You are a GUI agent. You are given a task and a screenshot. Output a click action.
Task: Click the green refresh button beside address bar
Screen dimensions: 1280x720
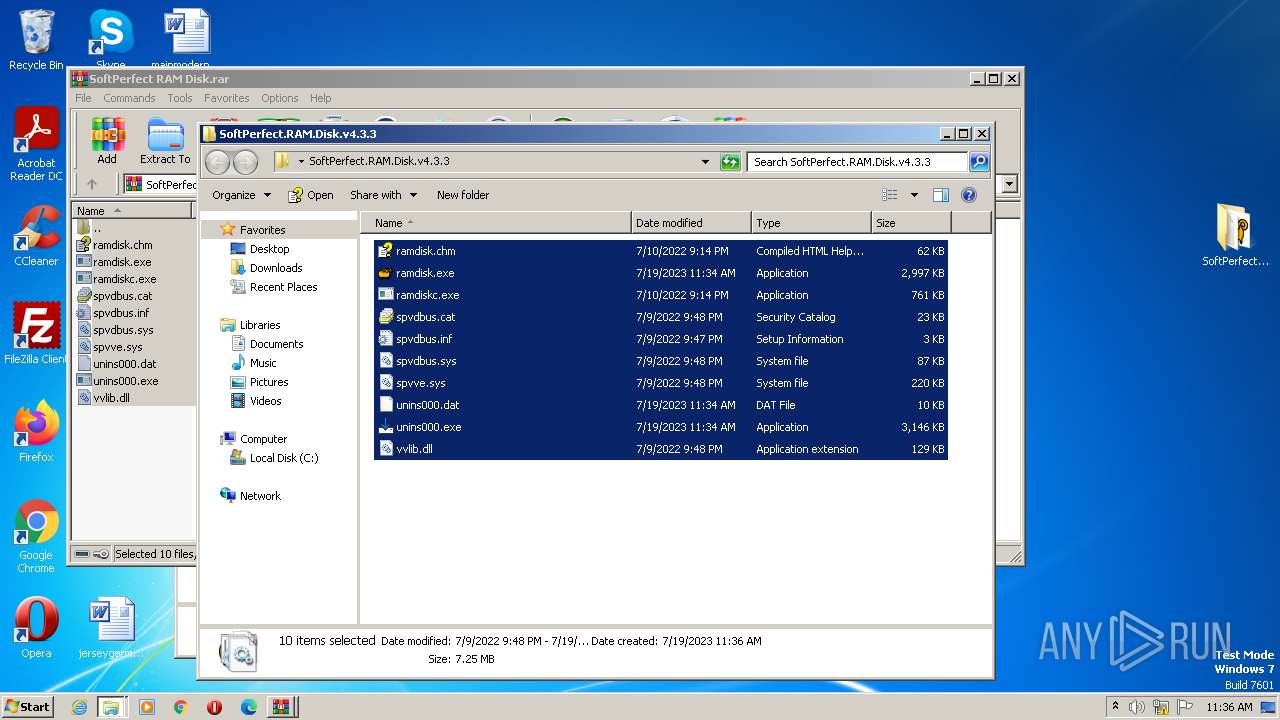pos(730,161)
